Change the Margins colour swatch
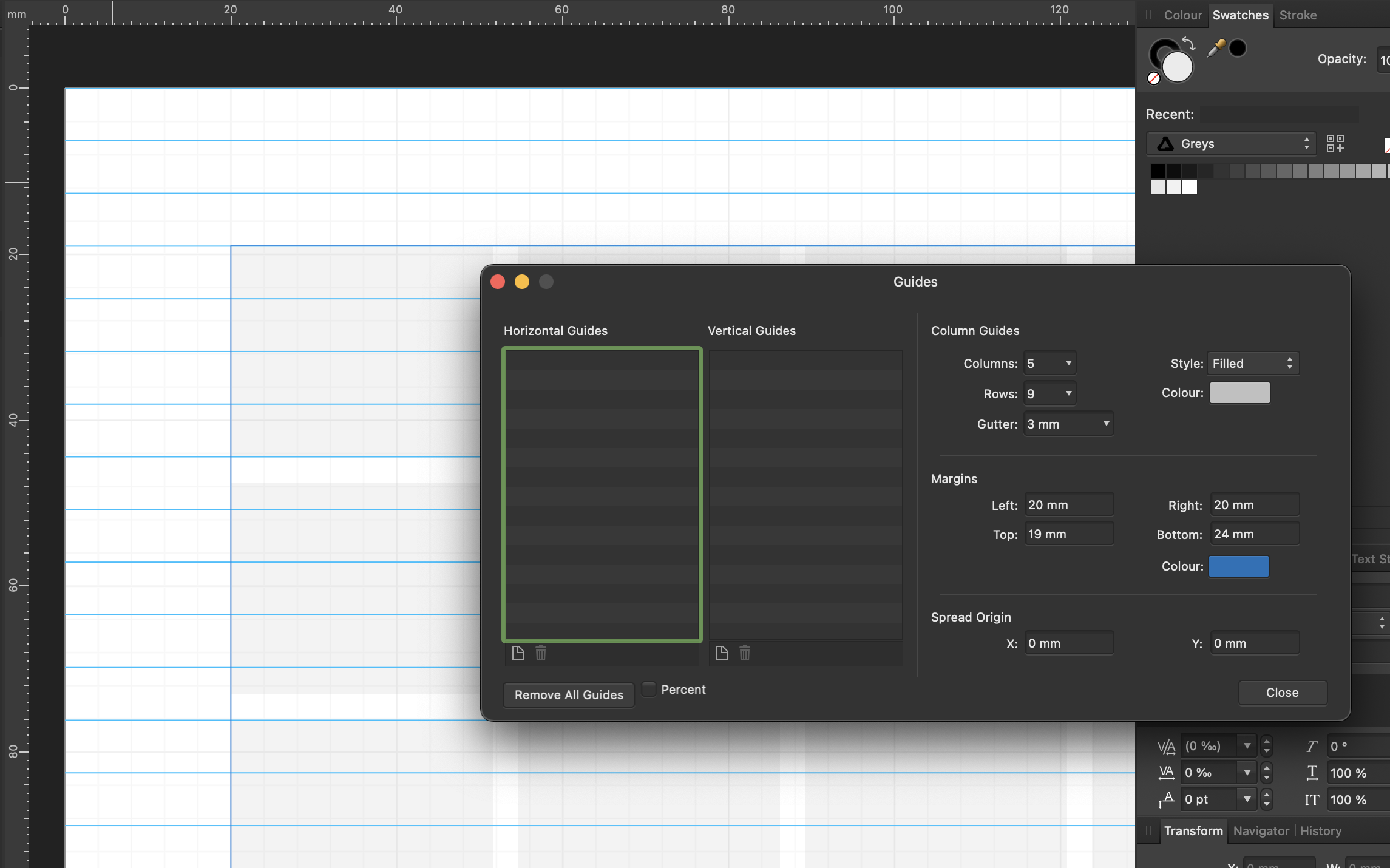The width and height of the screenshot is (1390, 868). [1239, 566]
